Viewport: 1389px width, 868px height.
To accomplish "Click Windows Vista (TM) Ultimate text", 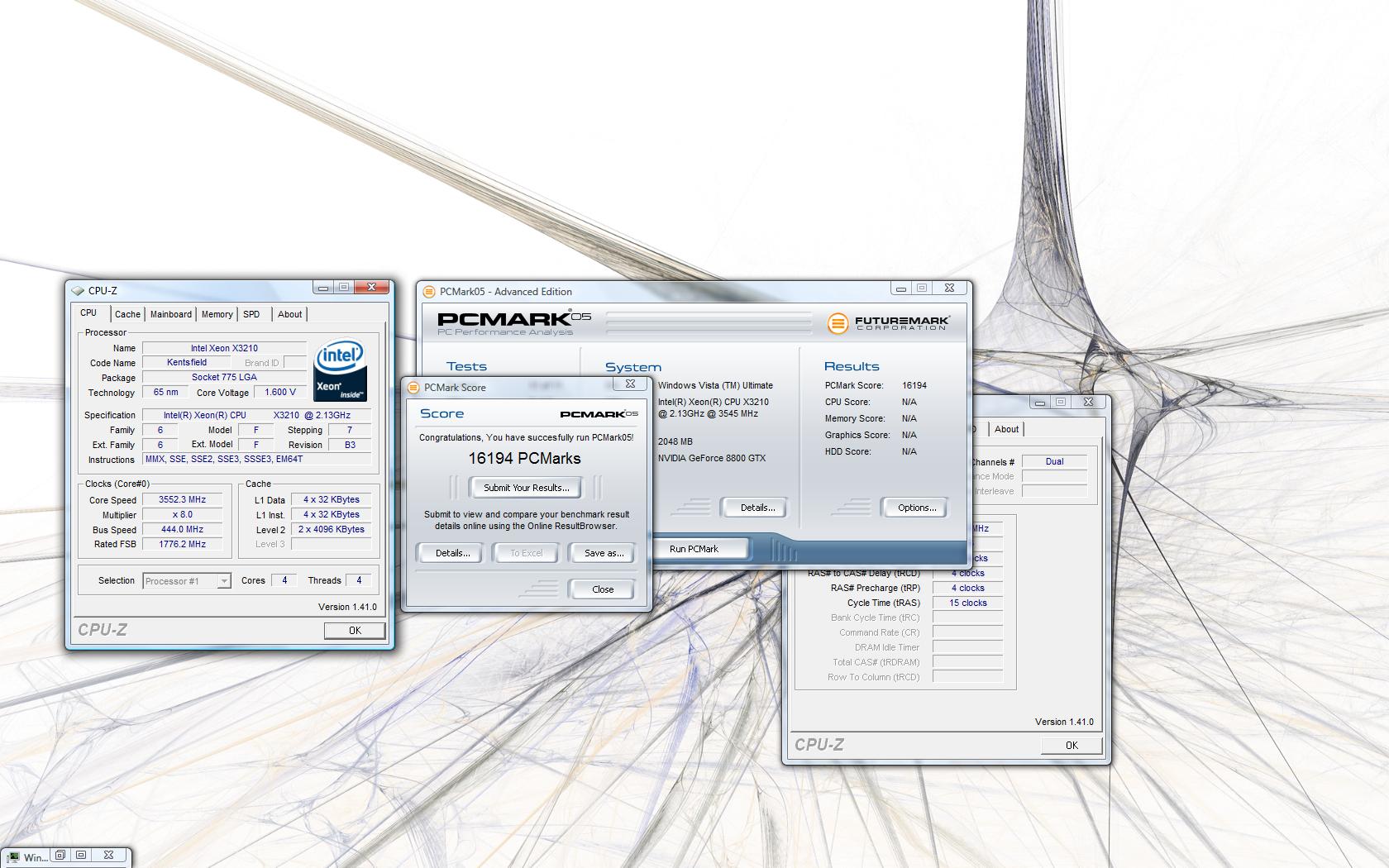I will [x=715, y=385].
